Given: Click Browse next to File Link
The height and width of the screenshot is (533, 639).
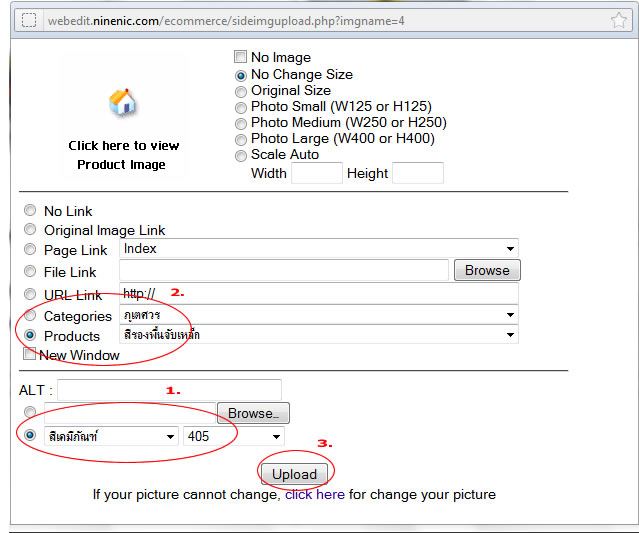Looking at the screenshot, I should coord(487,270).
